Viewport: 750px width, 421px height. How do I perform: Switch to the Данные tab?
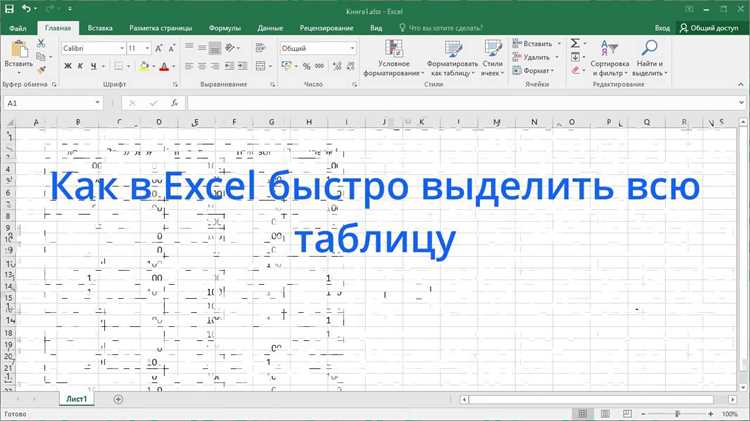(x=270, y=28)
